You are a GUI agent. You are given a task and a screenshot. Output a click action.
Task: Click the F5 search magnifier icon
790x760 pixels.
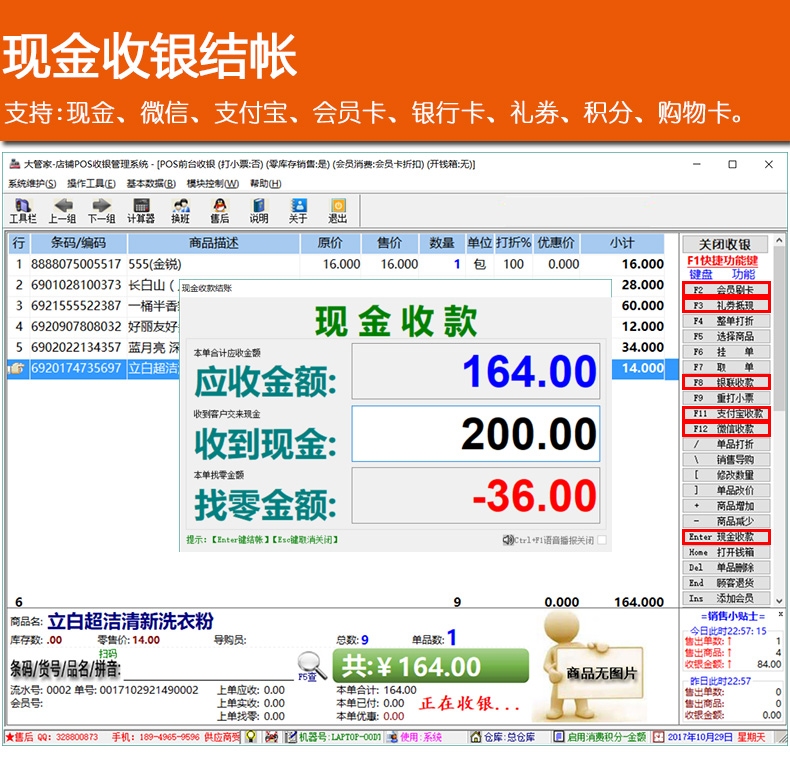[x=311, y=665]
